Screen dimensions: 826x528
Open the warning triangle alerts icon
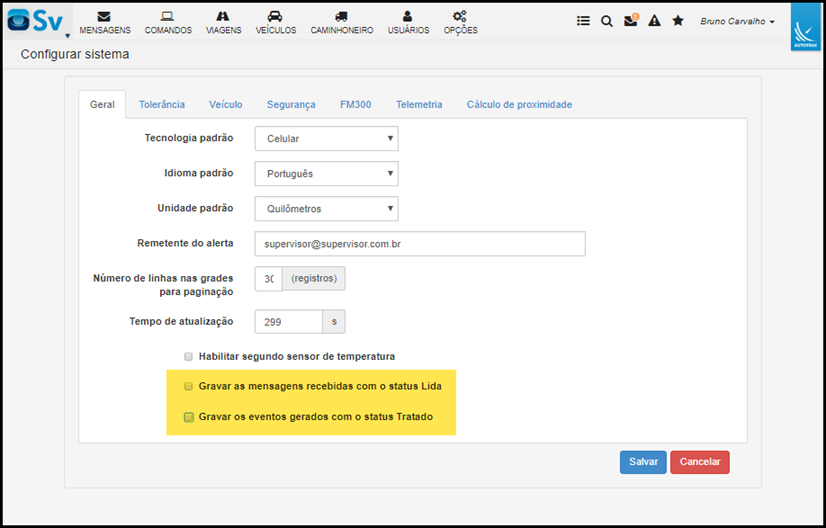[654, 21]
